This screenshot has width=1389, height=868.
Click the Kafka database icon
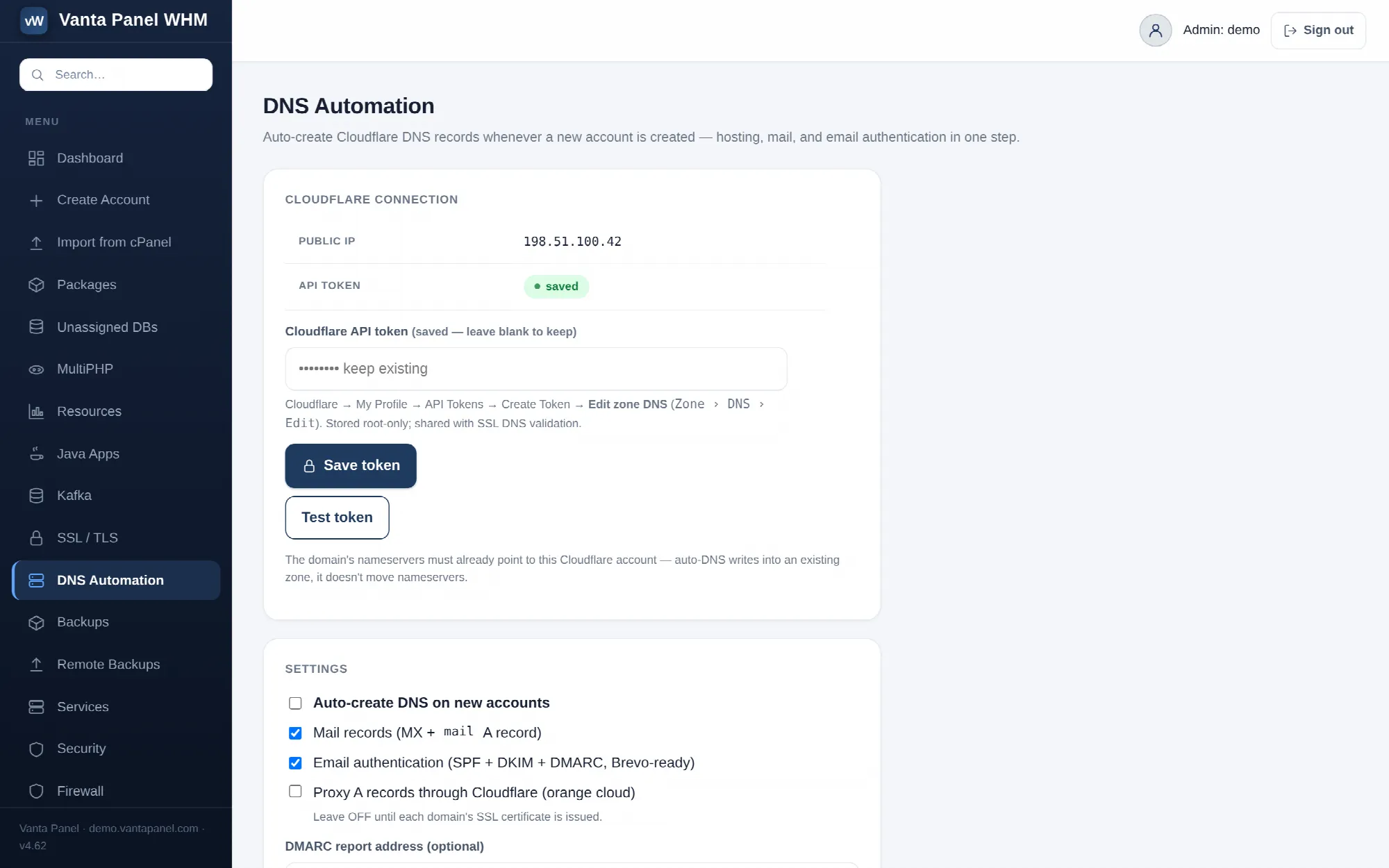point(36,496)
